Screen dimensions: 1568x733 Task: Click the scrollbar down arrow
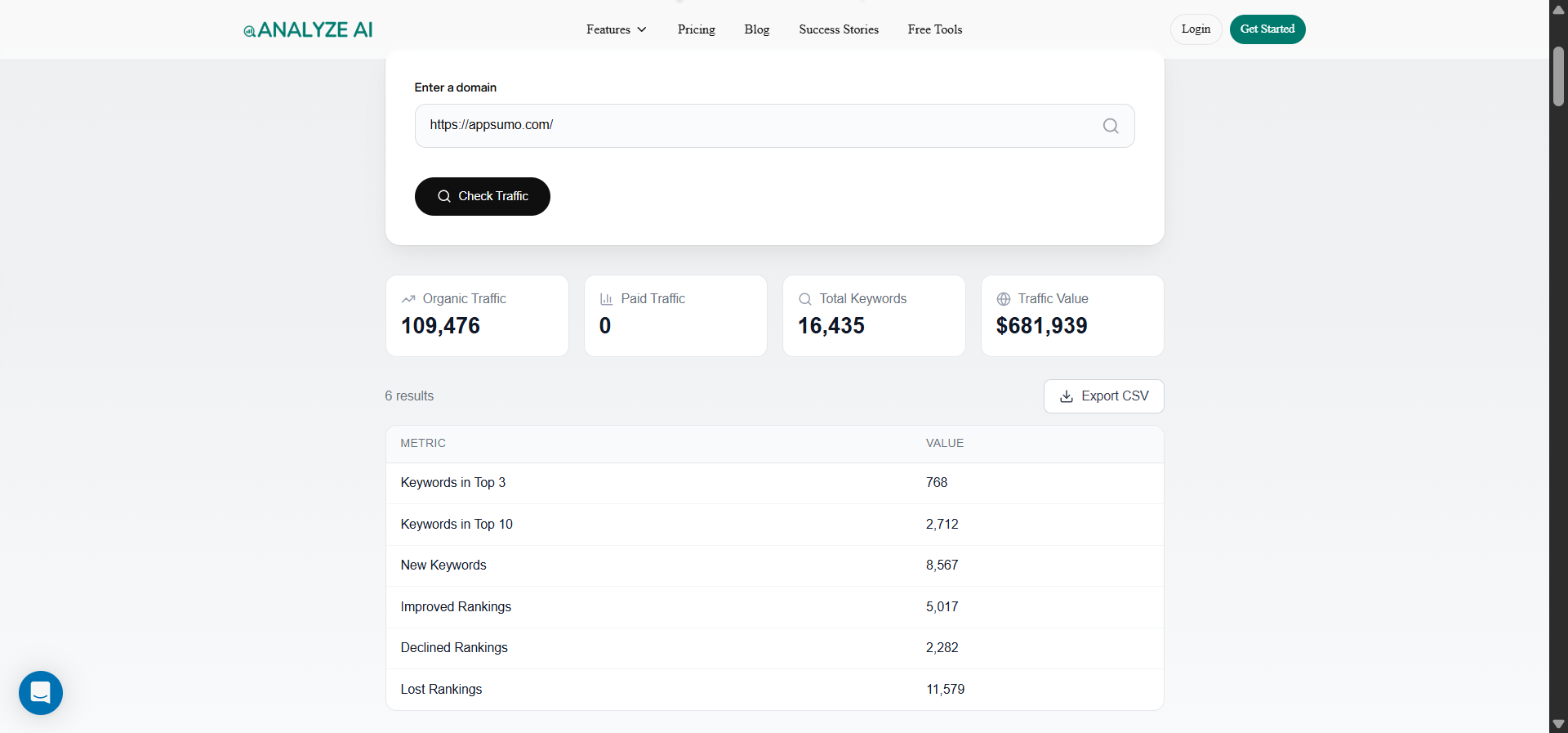point(1558,724)
